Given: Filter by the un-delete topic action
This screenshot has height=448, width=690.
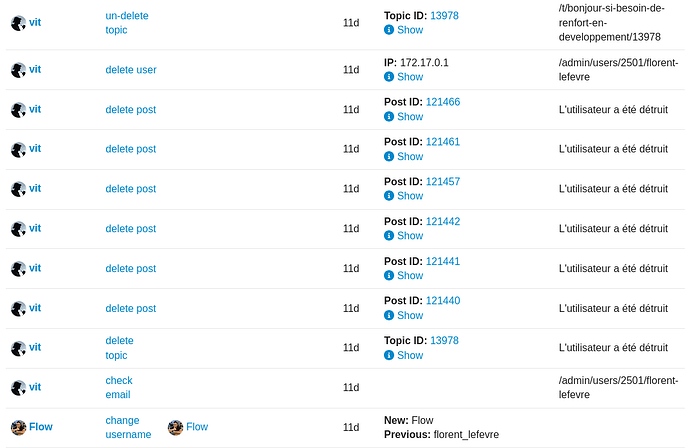Looking at the screenshot, I should pyautogui.click(x=127, y=23).
